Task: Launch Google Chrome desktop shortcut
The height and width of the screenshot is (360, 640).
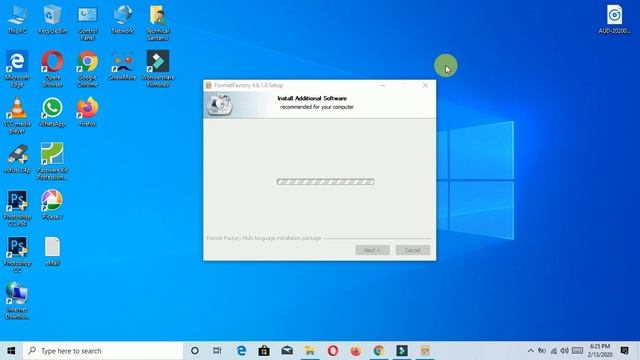Action: click(x=87, y=69)
